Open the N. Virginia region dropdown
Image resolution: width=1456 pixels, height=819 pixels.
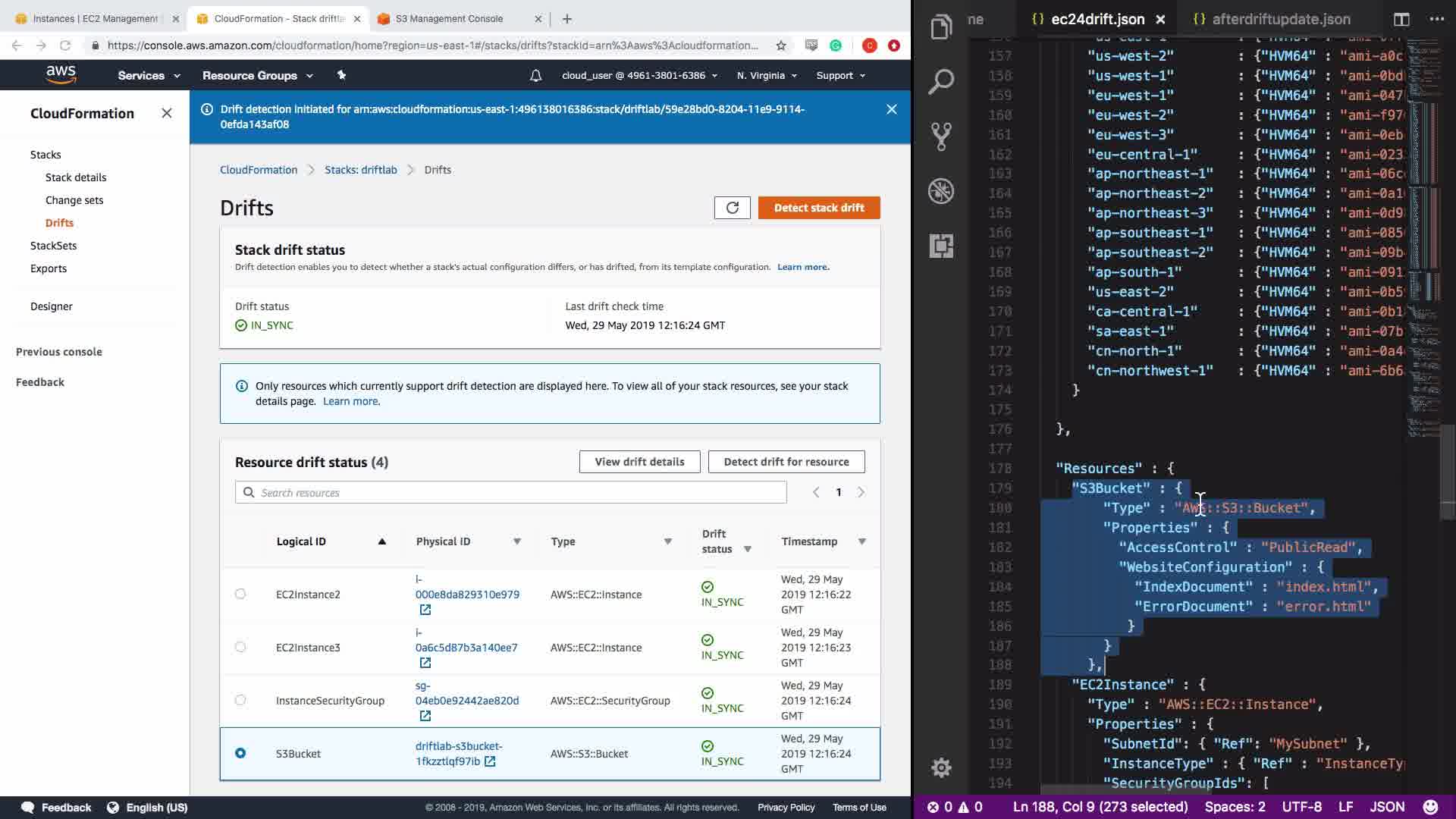[767, 76]
